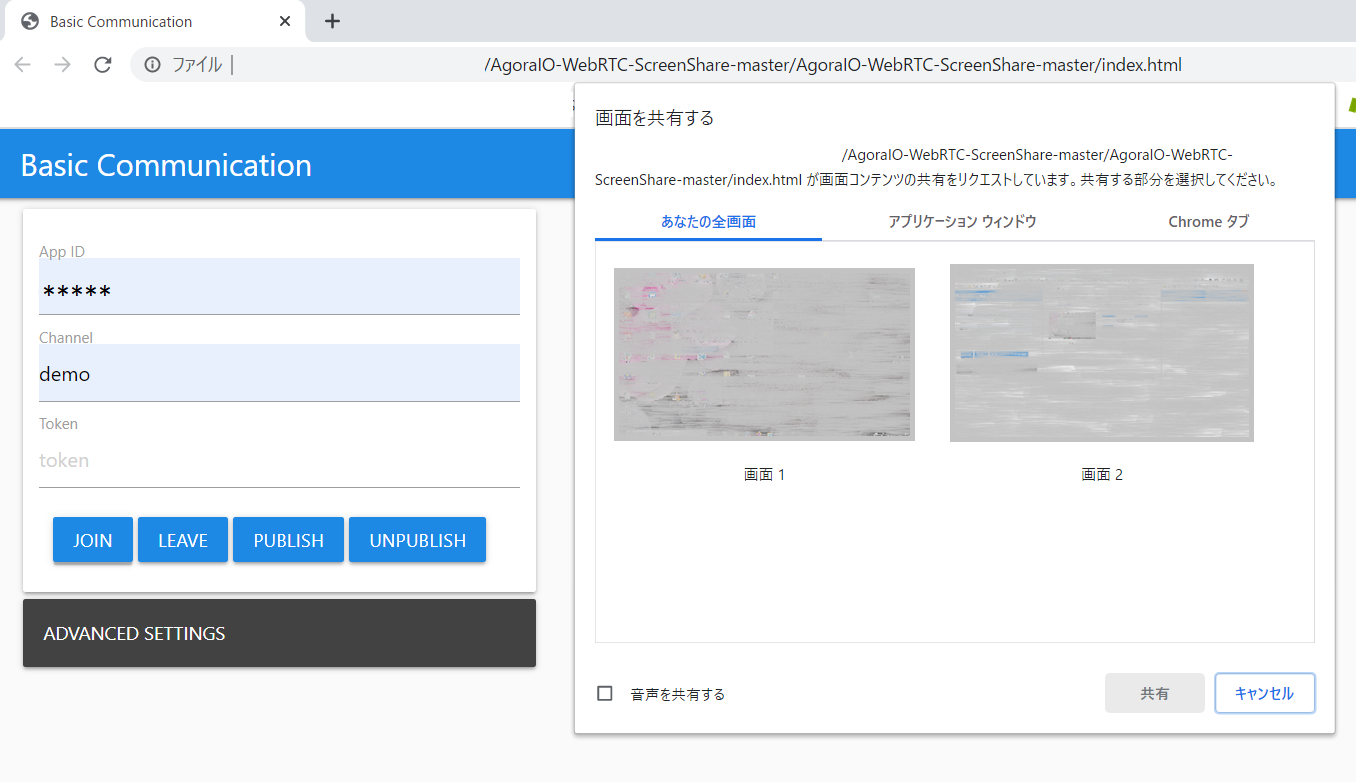Click the globe favicon on the tab
1356x782 pixels.
(30, 21)
